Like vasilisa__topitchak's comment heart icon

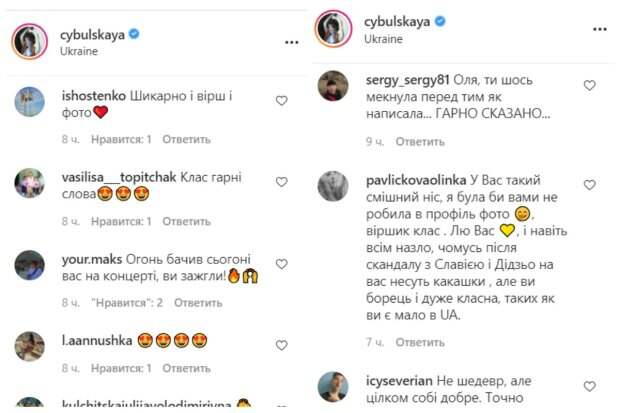click(282, 182)
